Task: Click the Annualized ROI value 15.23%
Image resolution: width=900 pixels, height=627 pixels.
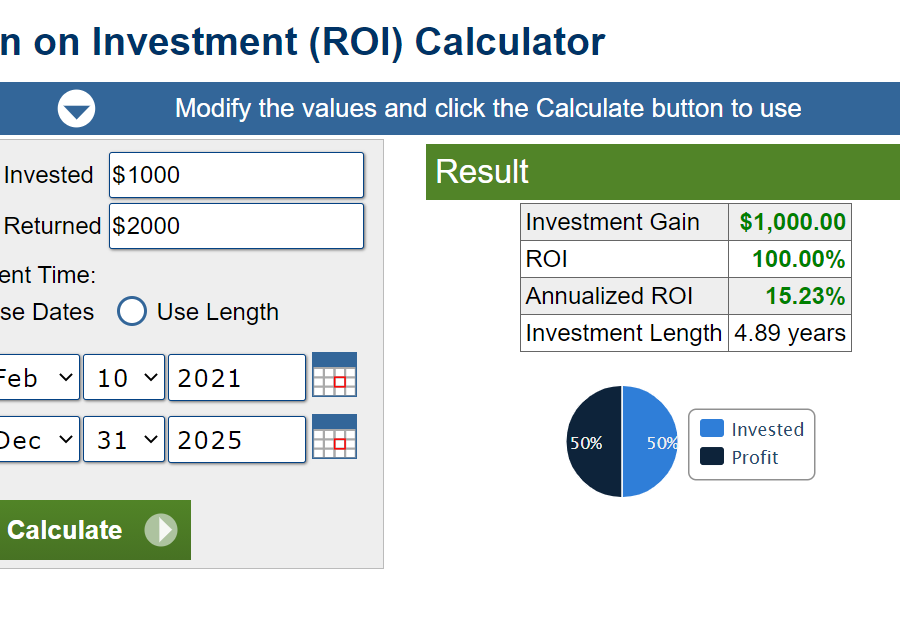Action: [805, 296]
